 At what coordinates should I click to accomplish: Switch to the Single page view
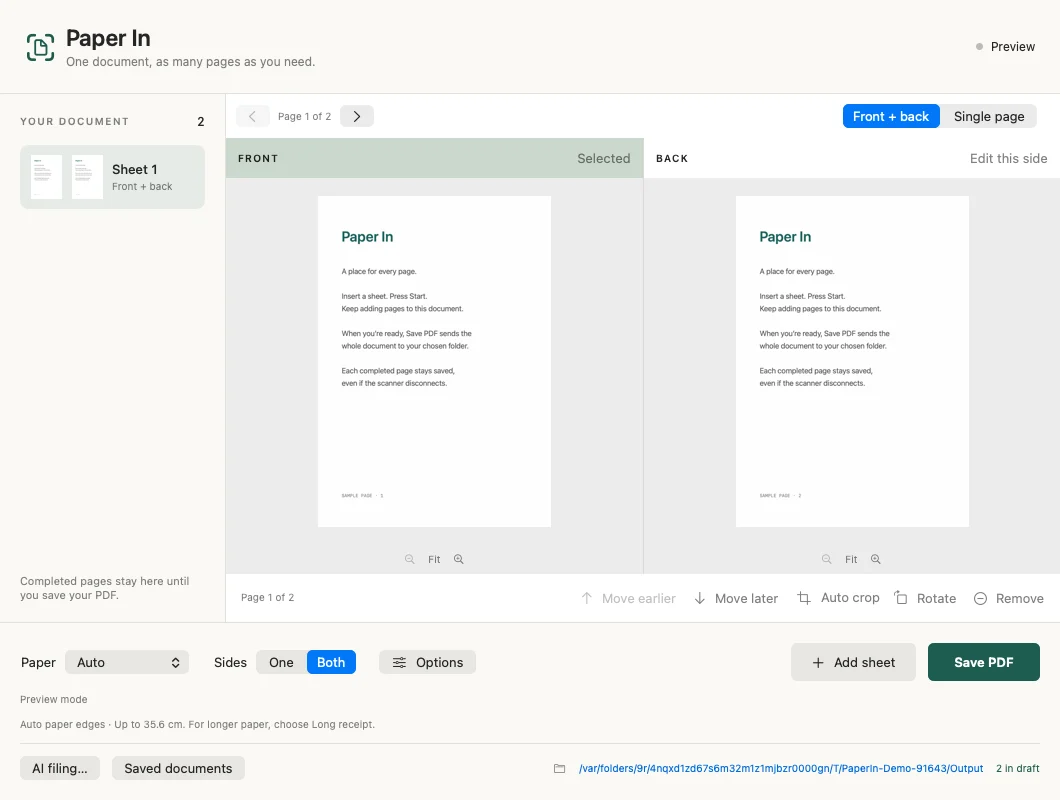(988, 116)
